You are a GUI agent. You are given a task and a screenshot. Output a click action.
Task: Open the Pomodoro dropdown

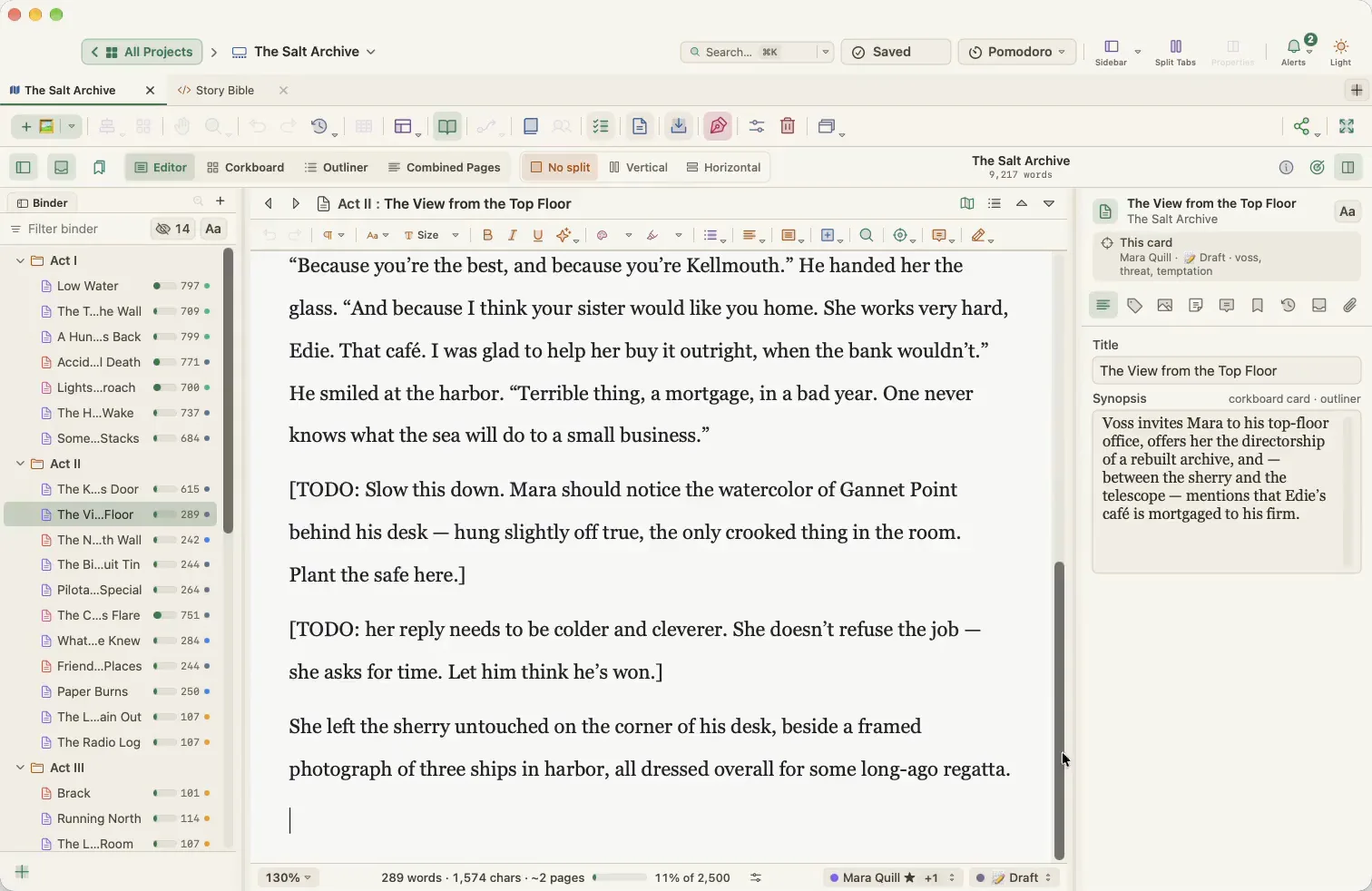pos(1017,52)
